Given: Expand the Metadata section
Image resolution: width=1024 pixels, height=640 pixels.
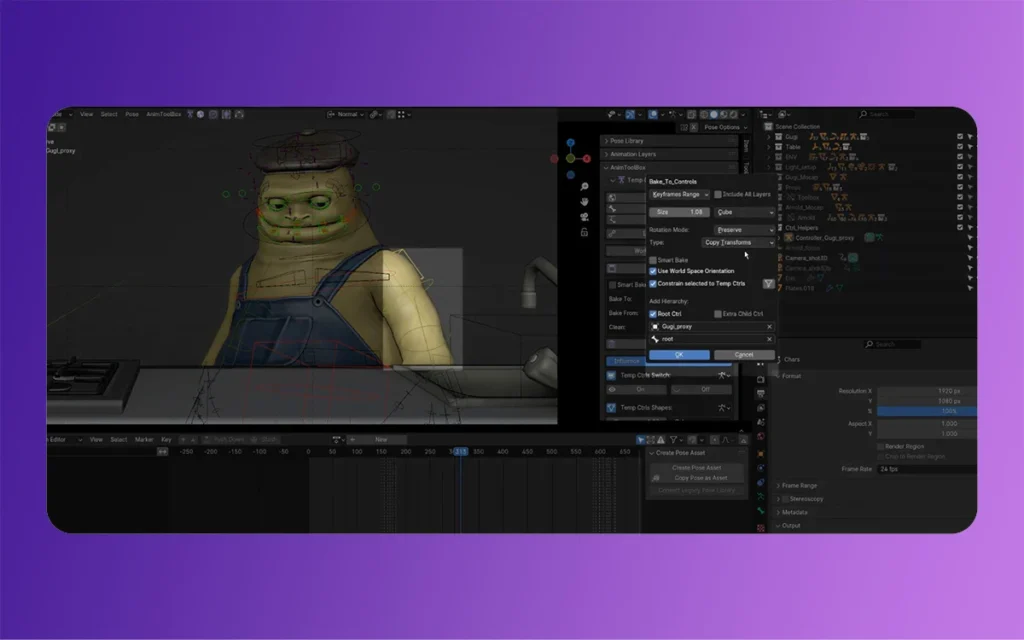Looking at the screenshot, I should point(793,513).
